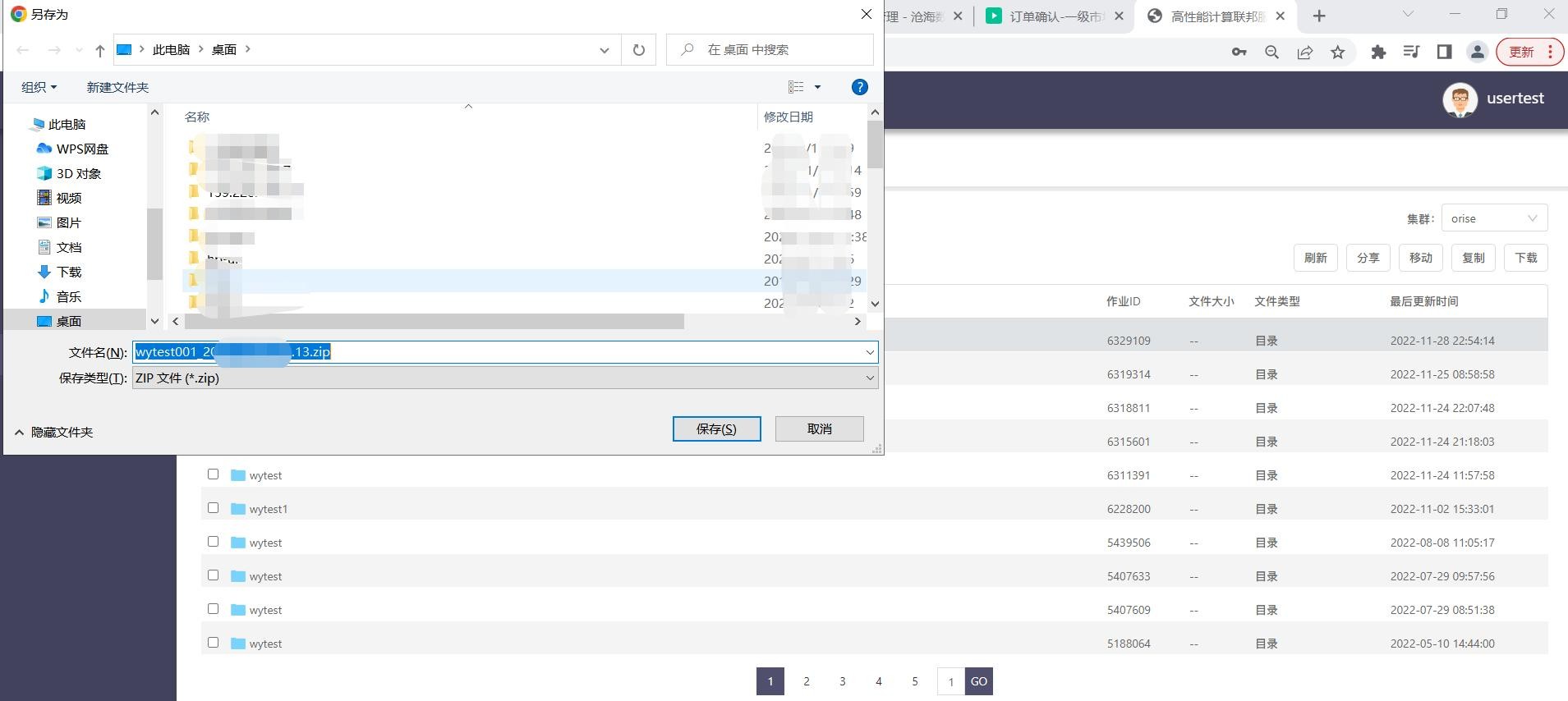The height and width of the screenshot is (701, 1568).
Task: Click the usertest avatar icon
Action: click(x=1460, y=99)
